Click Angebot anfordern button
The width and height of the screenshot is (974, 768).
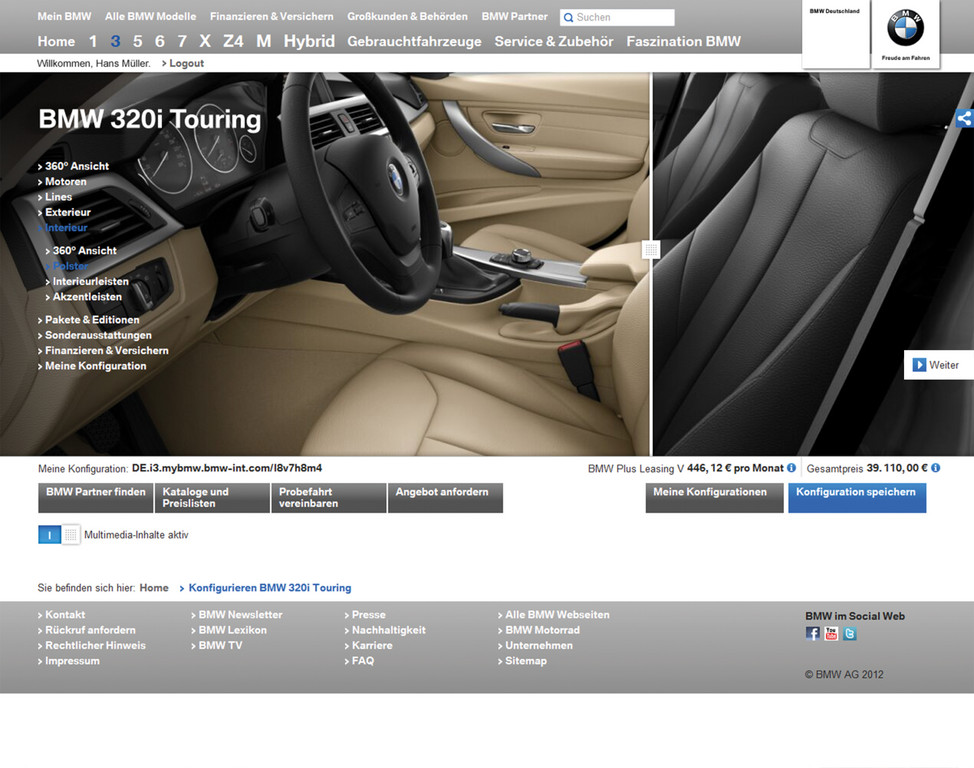click(445, 498)
